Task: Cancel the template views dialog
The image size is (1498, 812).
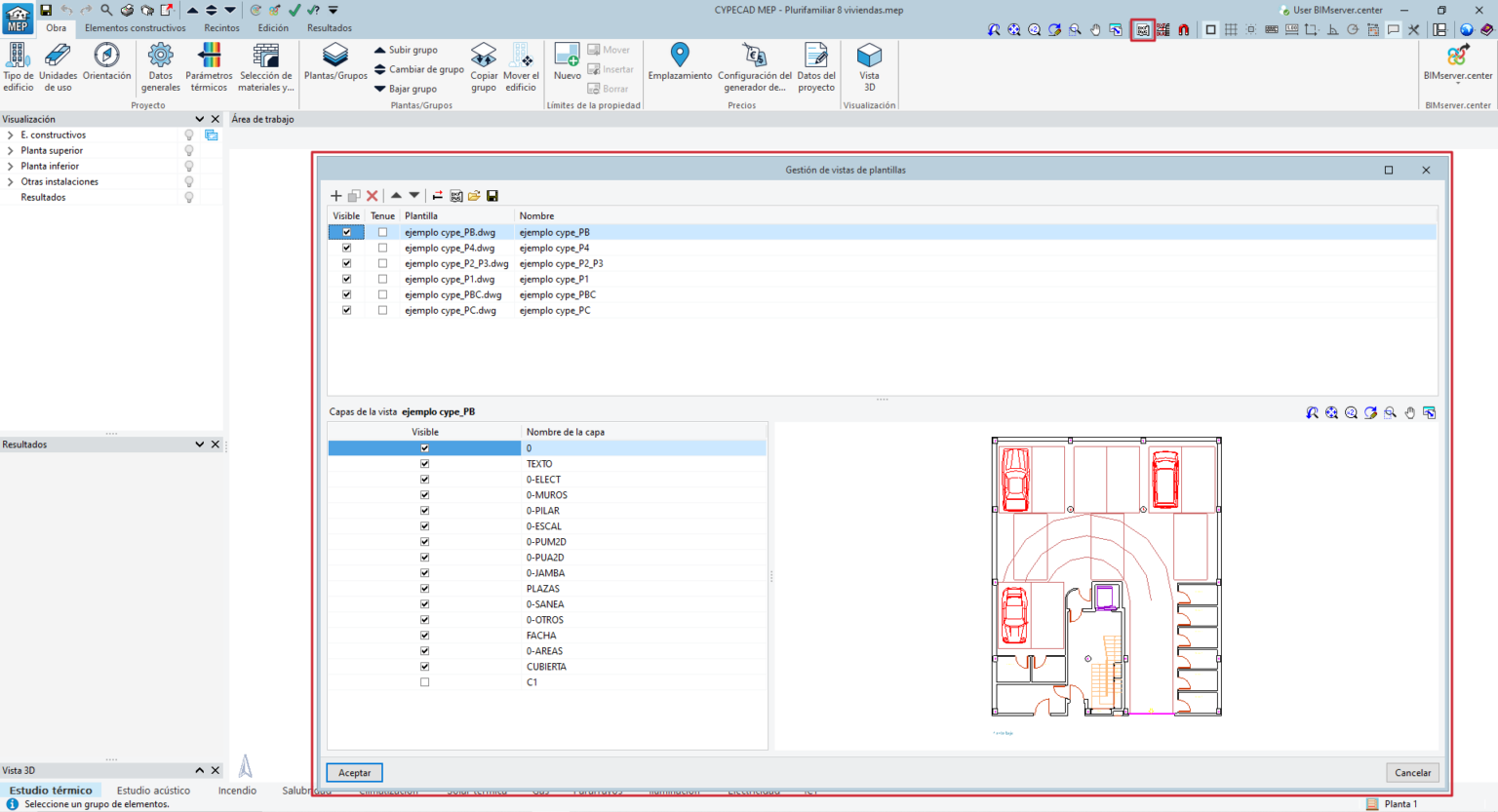Action: tap(1412, 772)
